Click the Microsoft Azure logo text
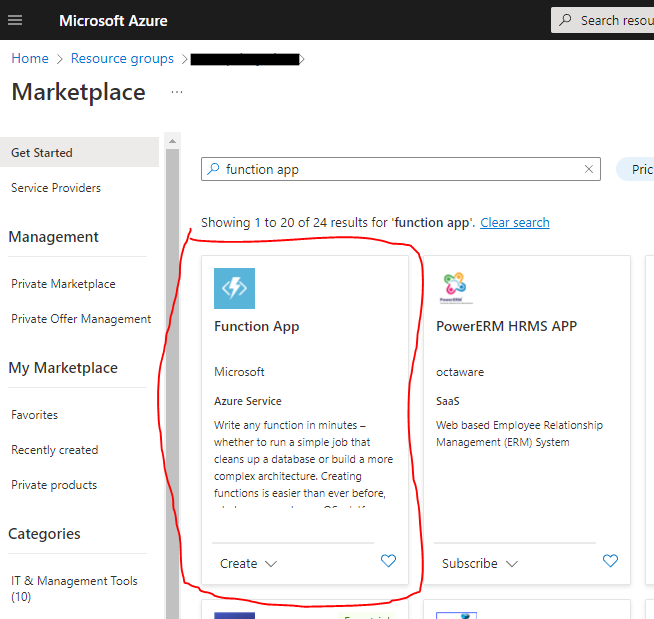 coord(113,20)
